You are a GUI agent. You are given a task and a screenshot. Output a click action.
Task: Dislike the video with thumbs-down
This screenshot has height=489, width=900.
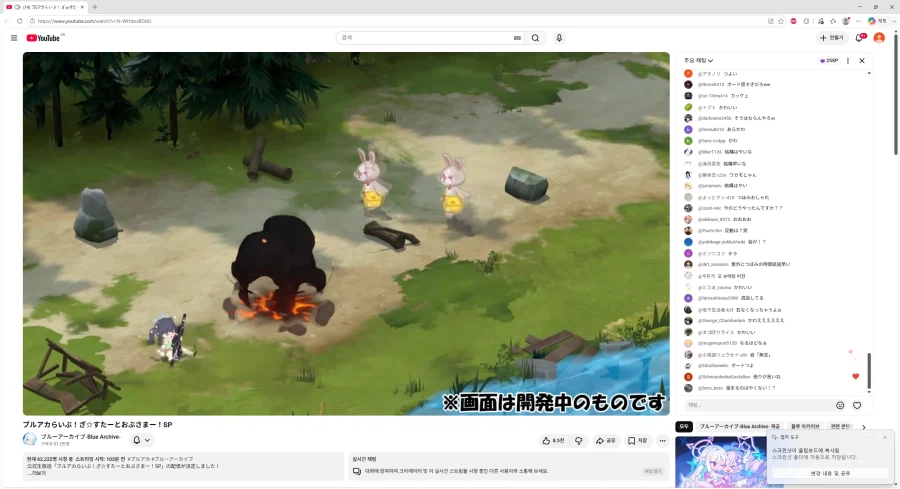(x=579, y=441)
